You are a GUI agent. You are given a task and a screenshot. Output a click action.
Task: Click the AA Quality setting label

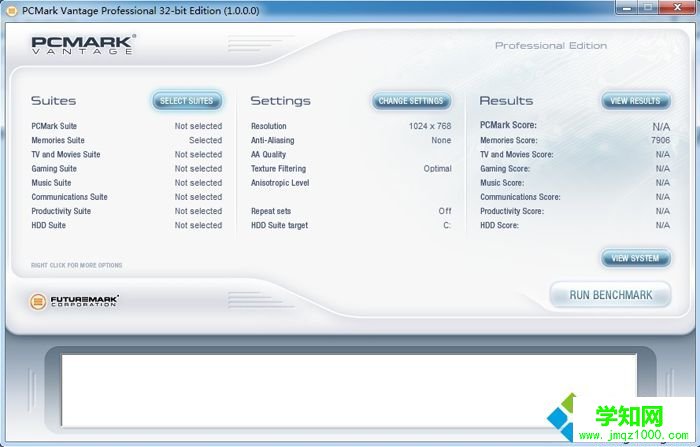268,155
